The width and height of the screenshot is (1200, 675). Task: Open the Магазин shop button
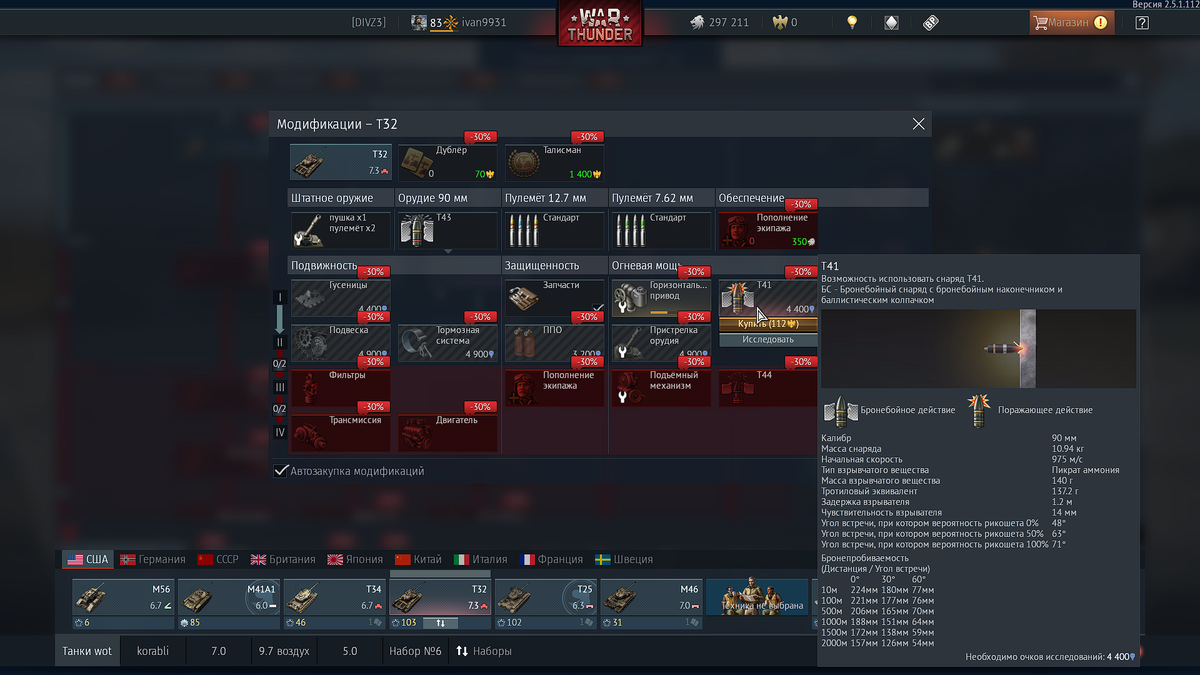tap(1072, 22)
